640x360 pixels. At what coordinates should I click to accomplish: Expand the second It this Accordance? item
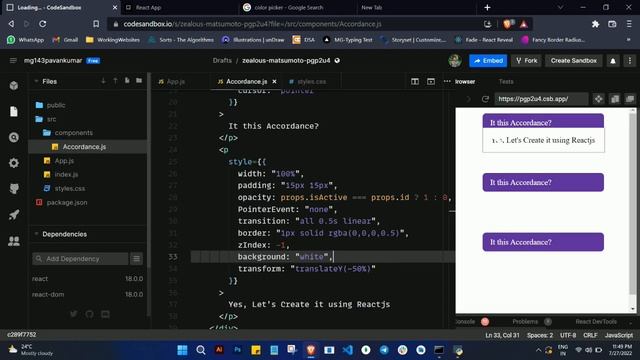click(x=543, y=182)
